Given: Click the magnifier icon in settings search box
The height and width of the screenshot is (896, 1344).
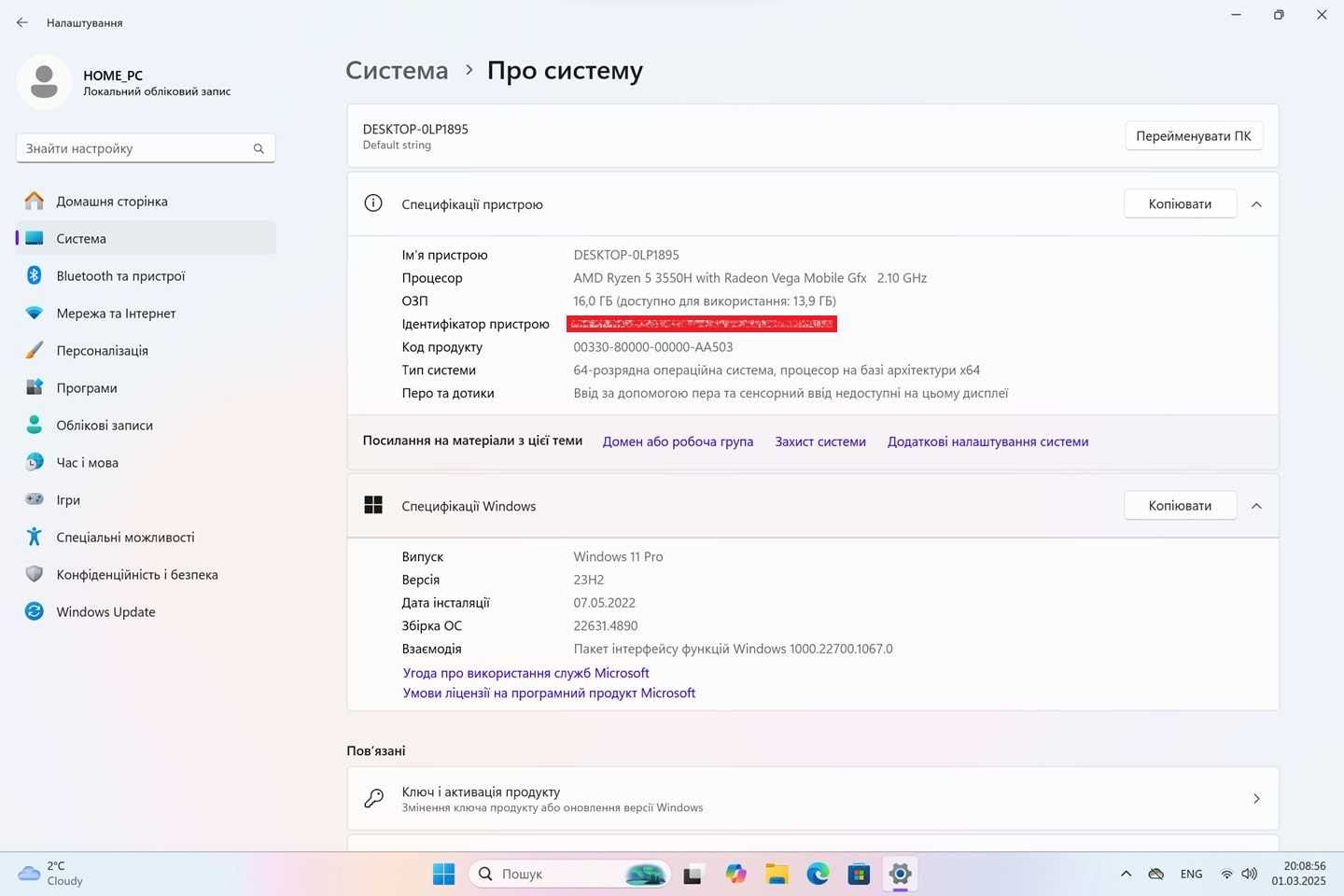Looking at the screenshot, I should (x=259, y=148).
